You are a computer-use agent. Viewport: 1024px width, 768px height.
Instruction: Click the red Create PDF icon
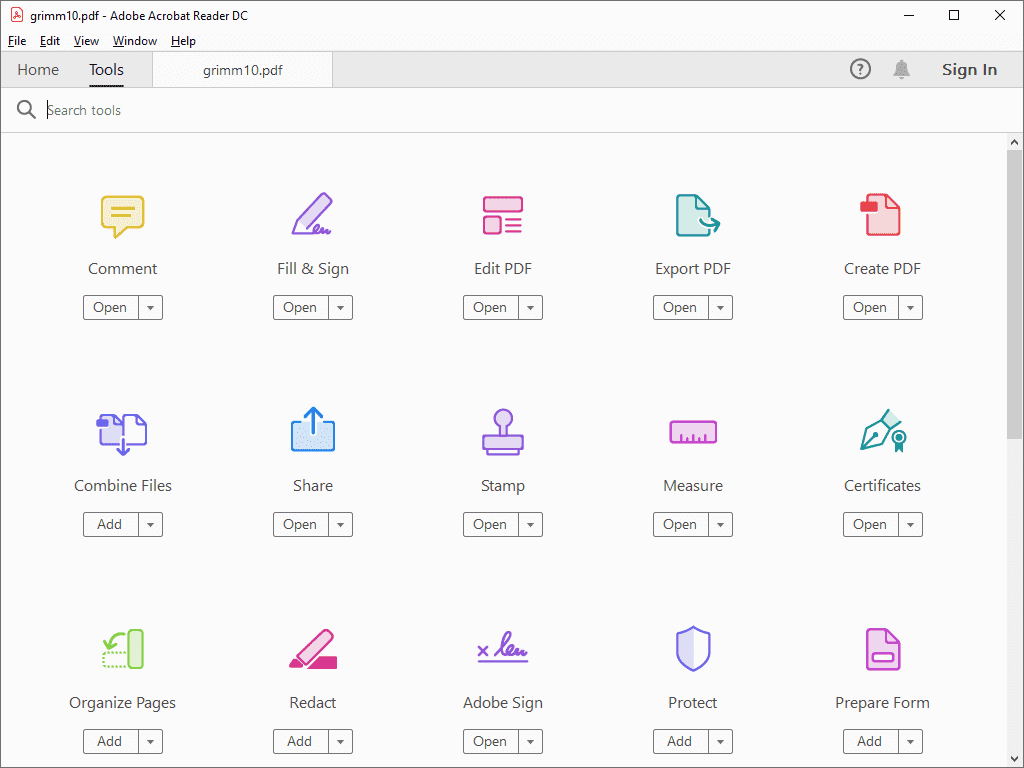point(880,214)
